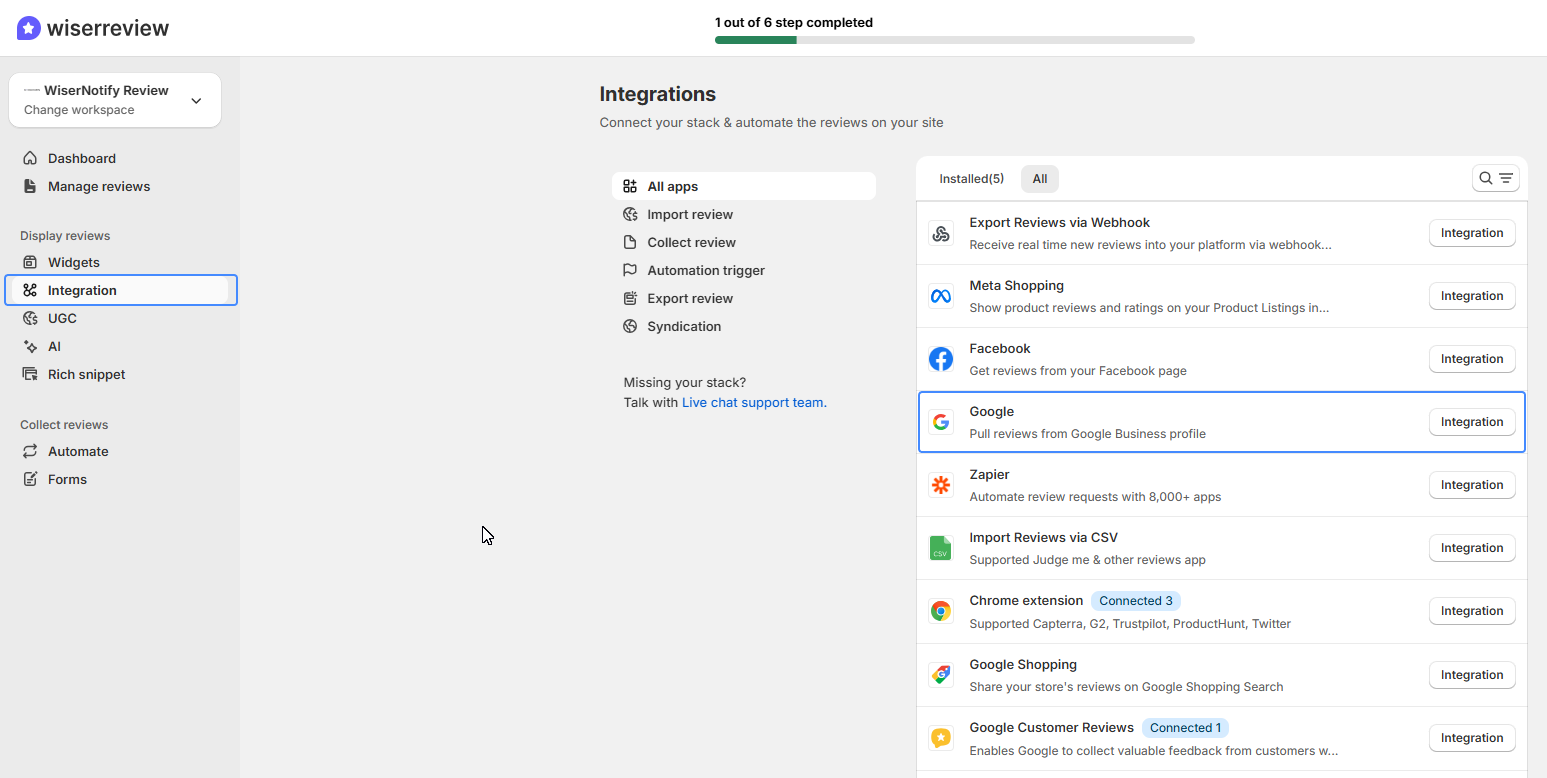The image size is (1547, 778).
Task: Open the Manage reviews section
Action: click(99, 186)
